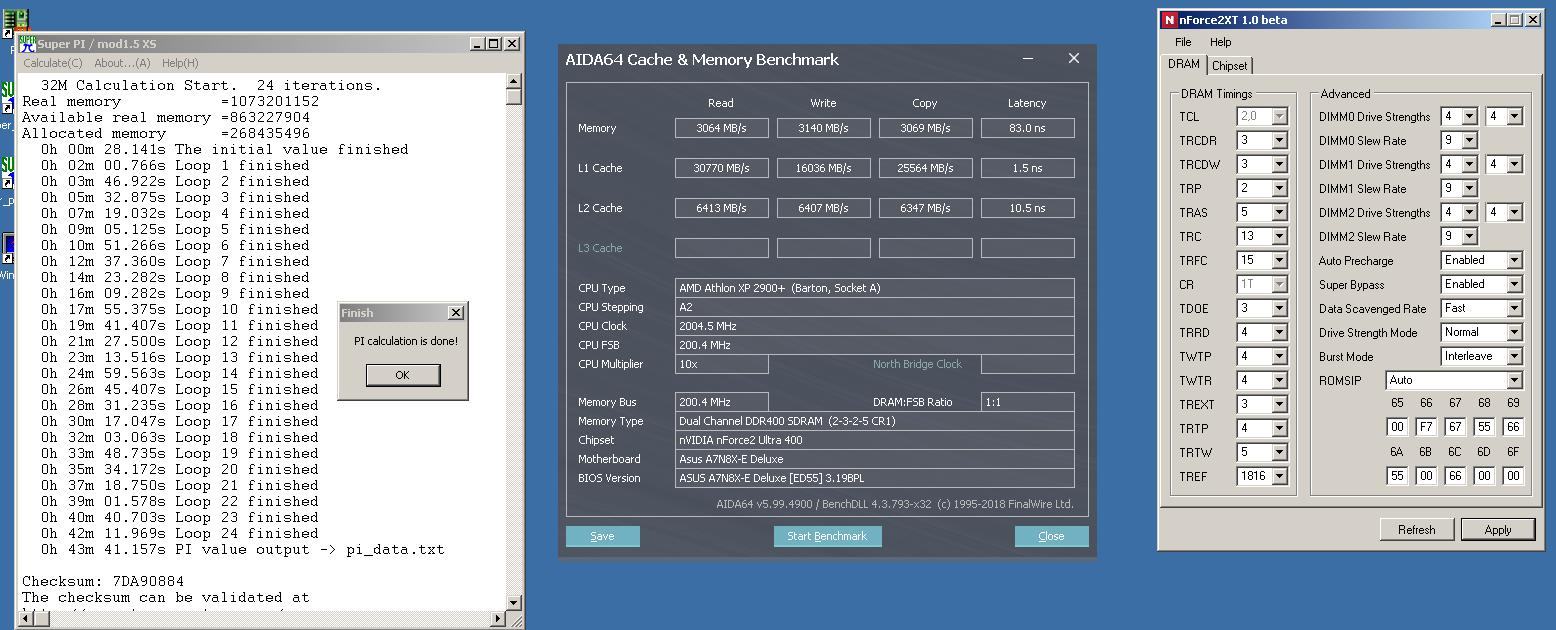Open the Super Bypass dropdown

1514,285
